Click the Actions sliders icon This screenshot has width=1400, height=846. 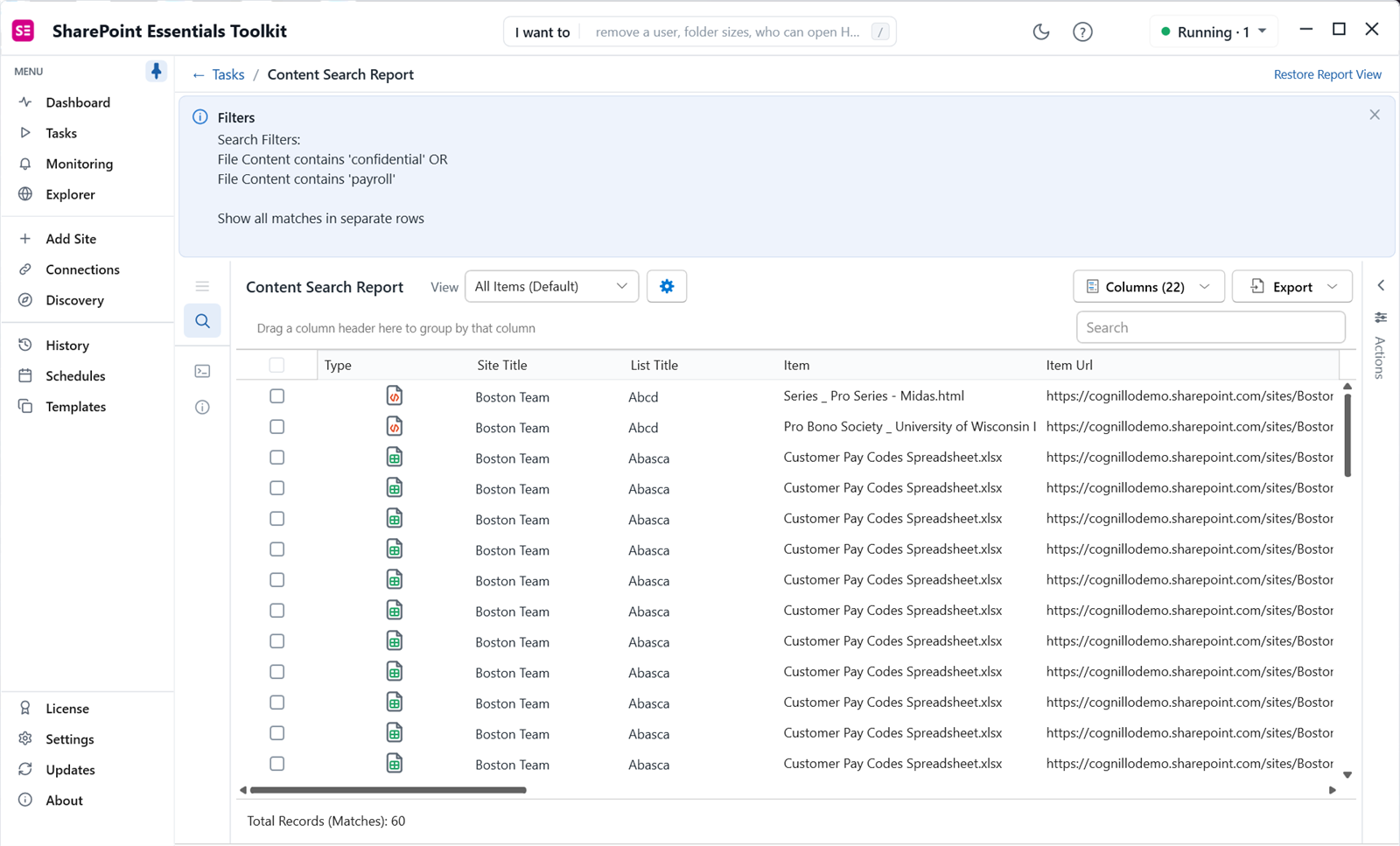(1381, 317)
